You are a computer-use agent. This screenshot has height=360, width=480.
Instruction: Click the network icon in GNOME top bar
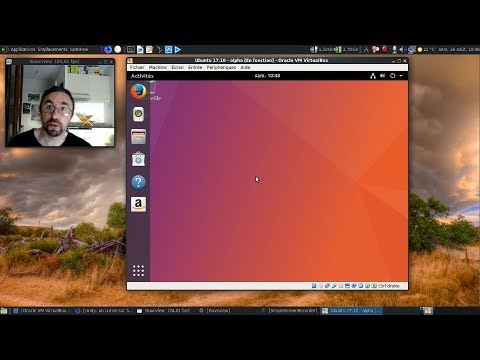click(x=373, y=76)
